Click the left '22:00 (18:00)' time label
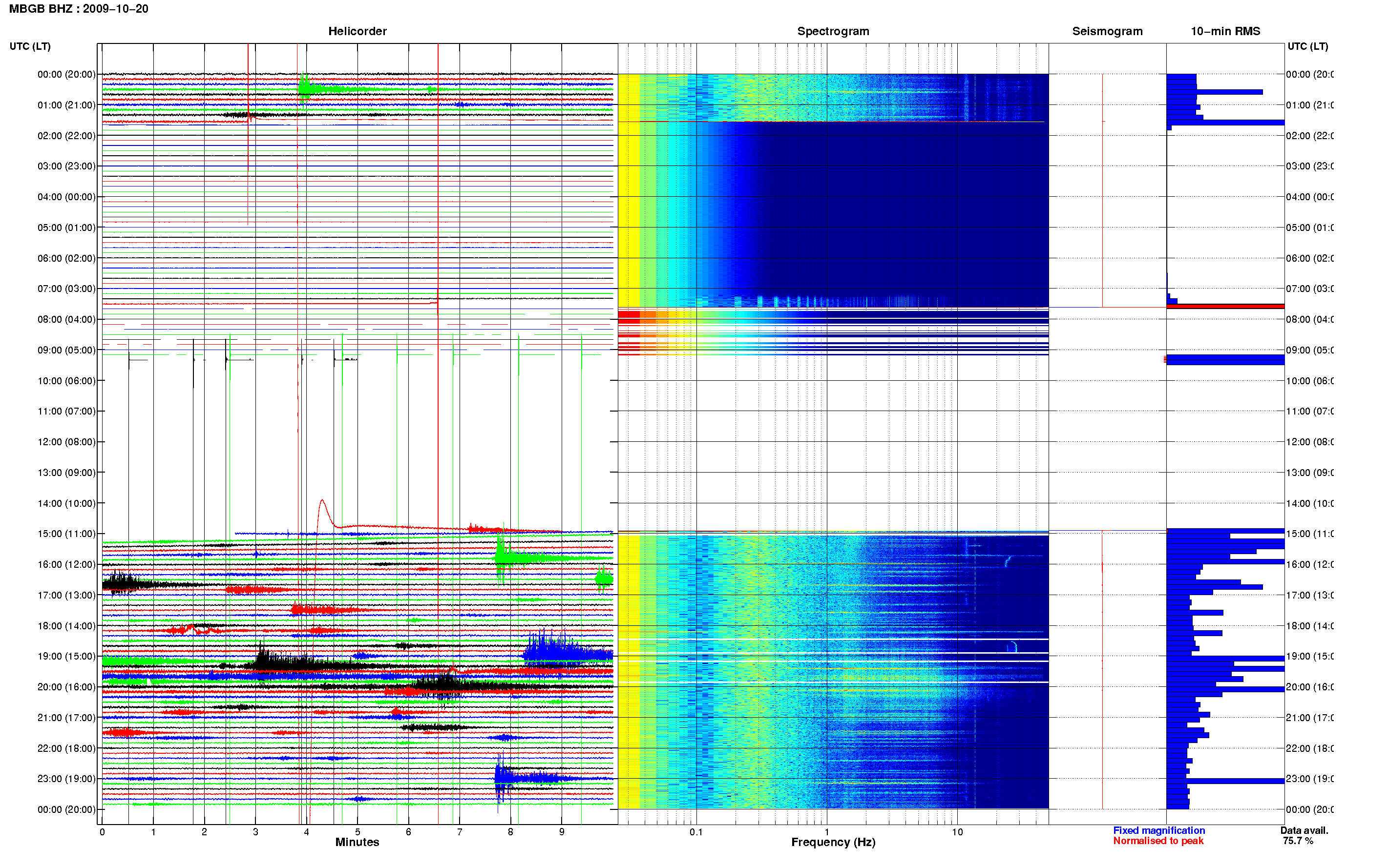The image size is (1389, 868). 66,748
